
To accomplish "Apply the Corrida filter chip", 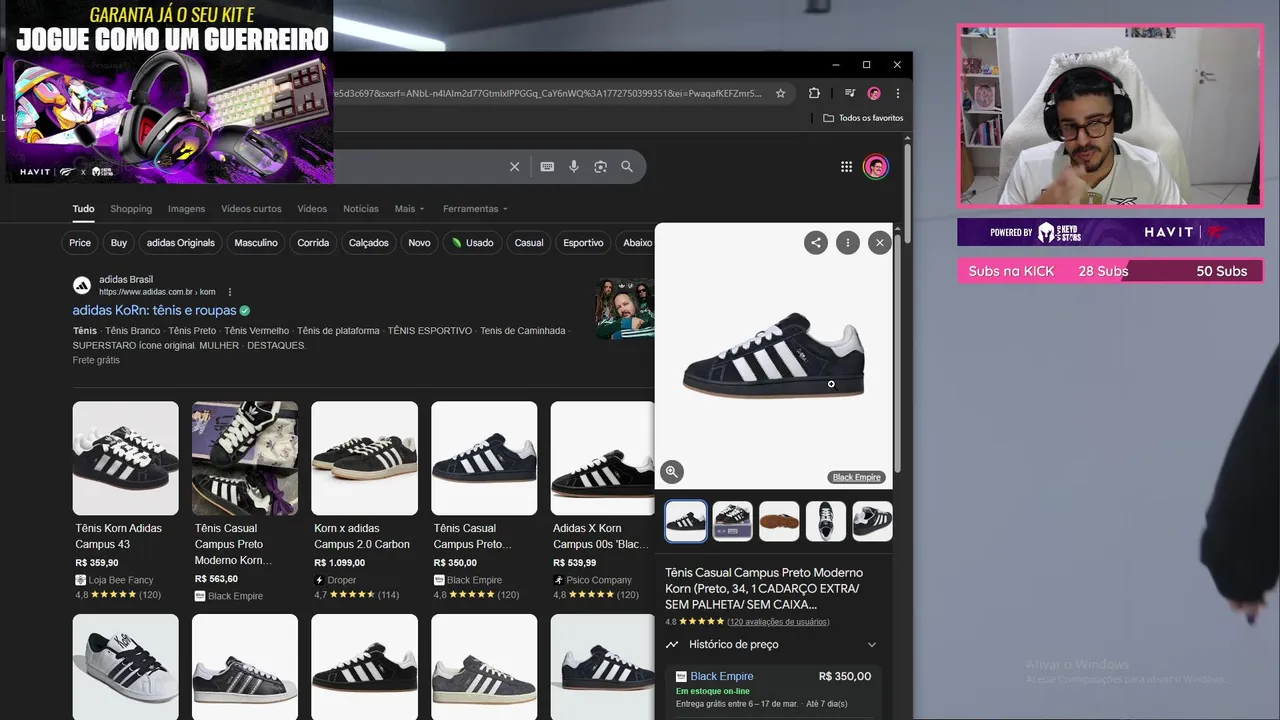I will 313,243.
